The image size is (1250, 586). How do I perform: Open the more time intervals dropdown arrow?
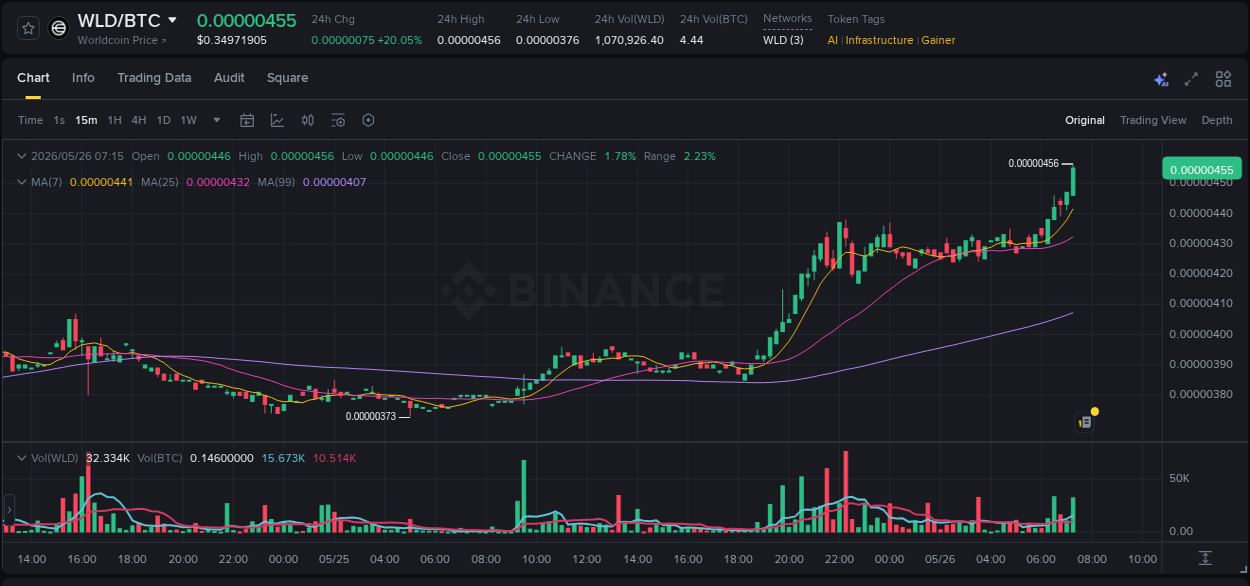(217, 120)
